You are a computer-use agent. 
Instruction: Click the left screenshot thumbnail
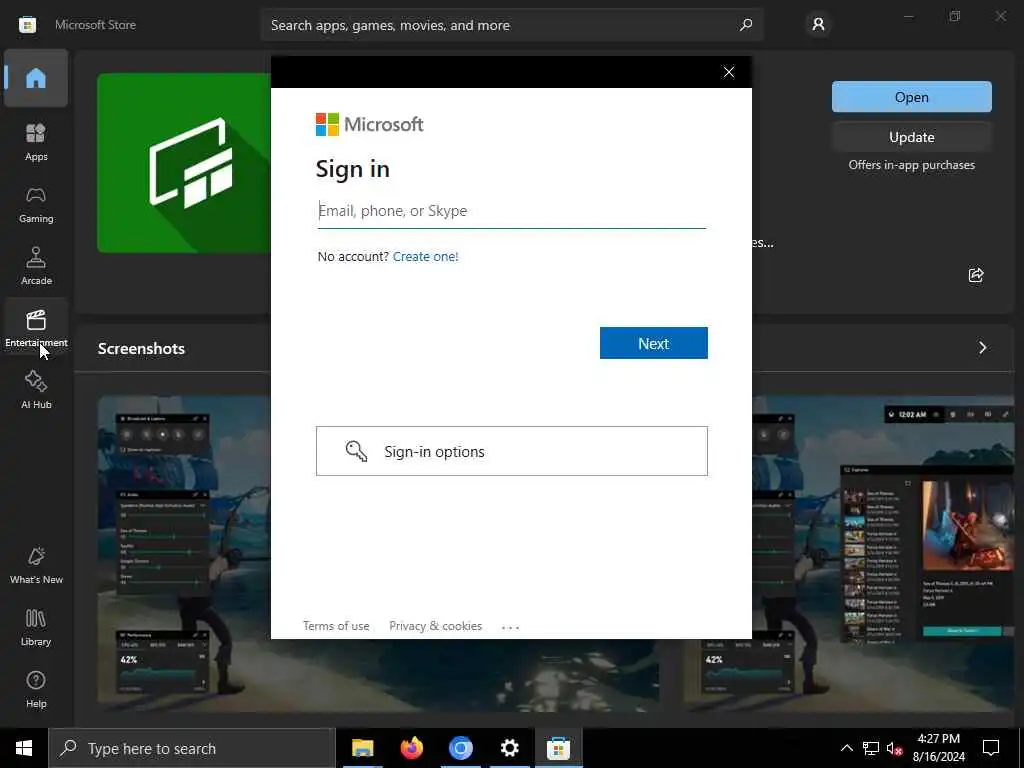point(184,554)
